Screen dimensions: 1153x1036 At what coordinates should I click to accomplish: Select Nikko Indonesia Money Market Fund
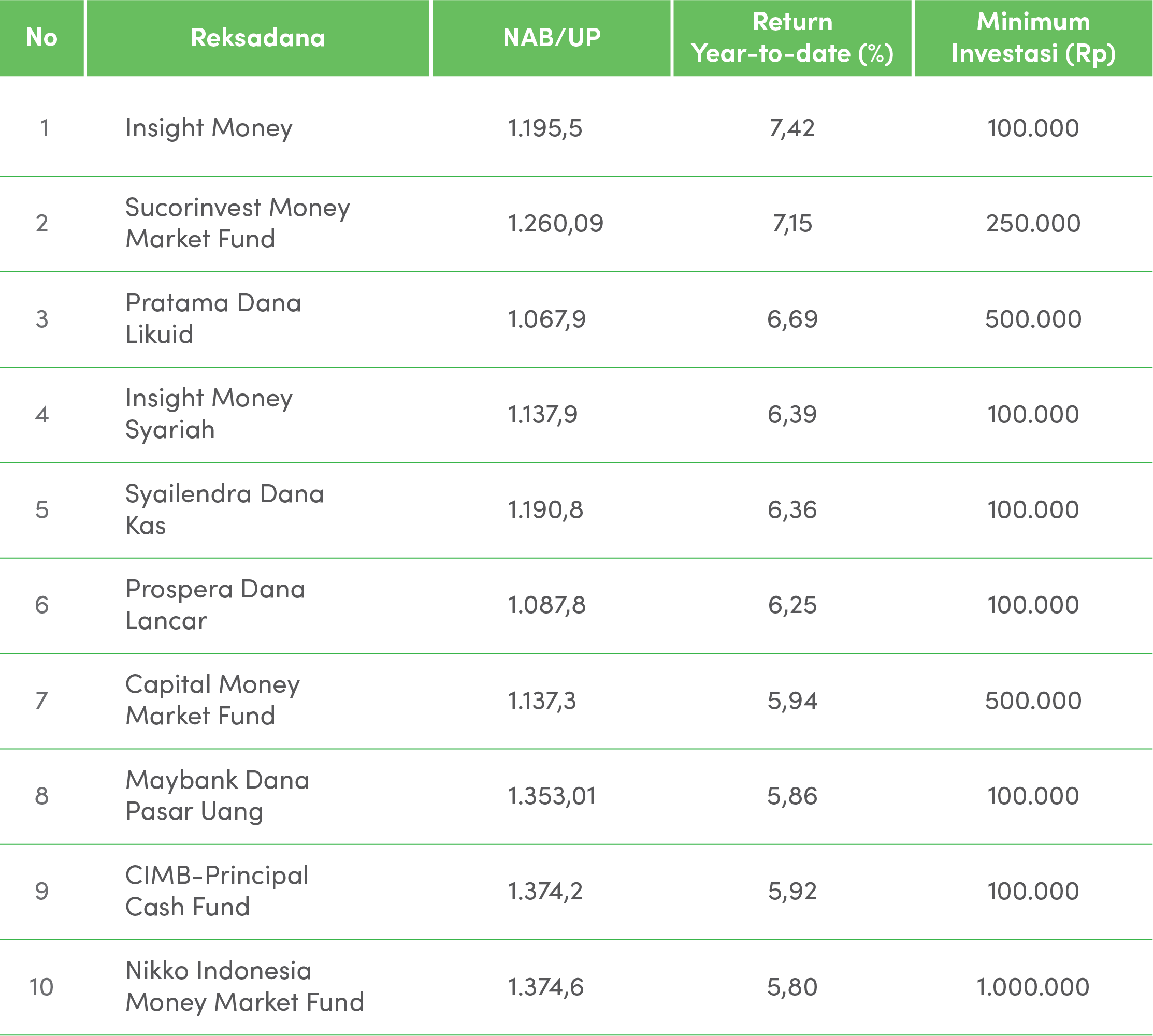[245, 986]
